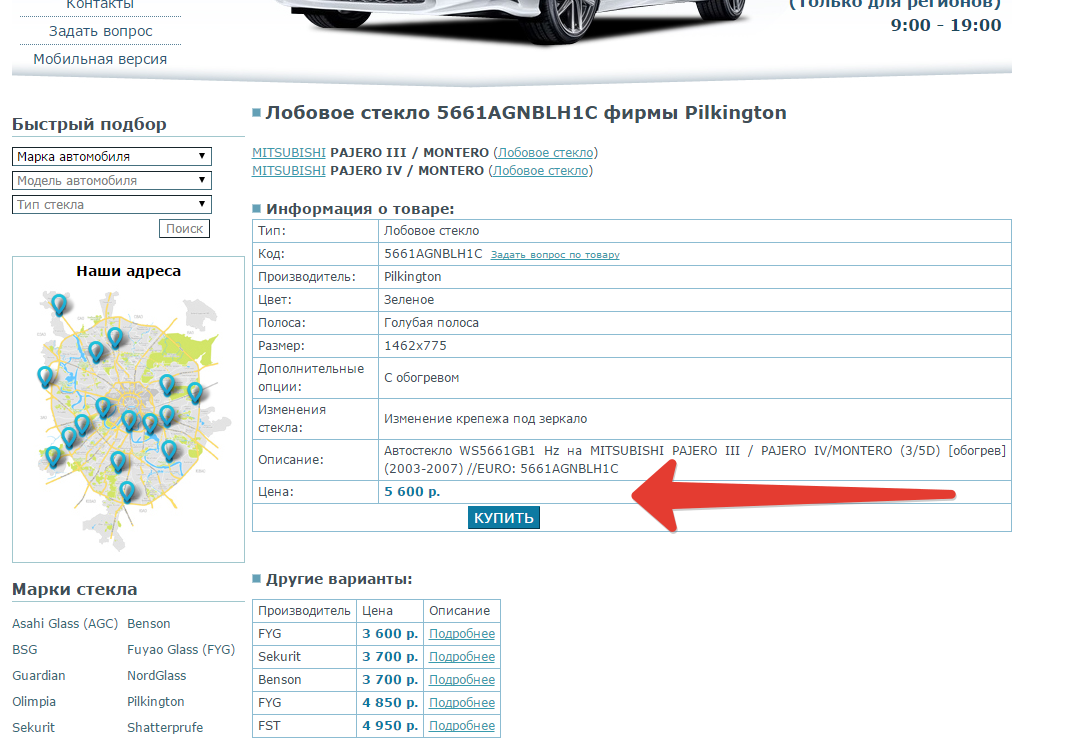The height and width of the screenshot is (746, 1087).
Task: Click the КУПИТЬ button
Action: (x=503, y=518)
